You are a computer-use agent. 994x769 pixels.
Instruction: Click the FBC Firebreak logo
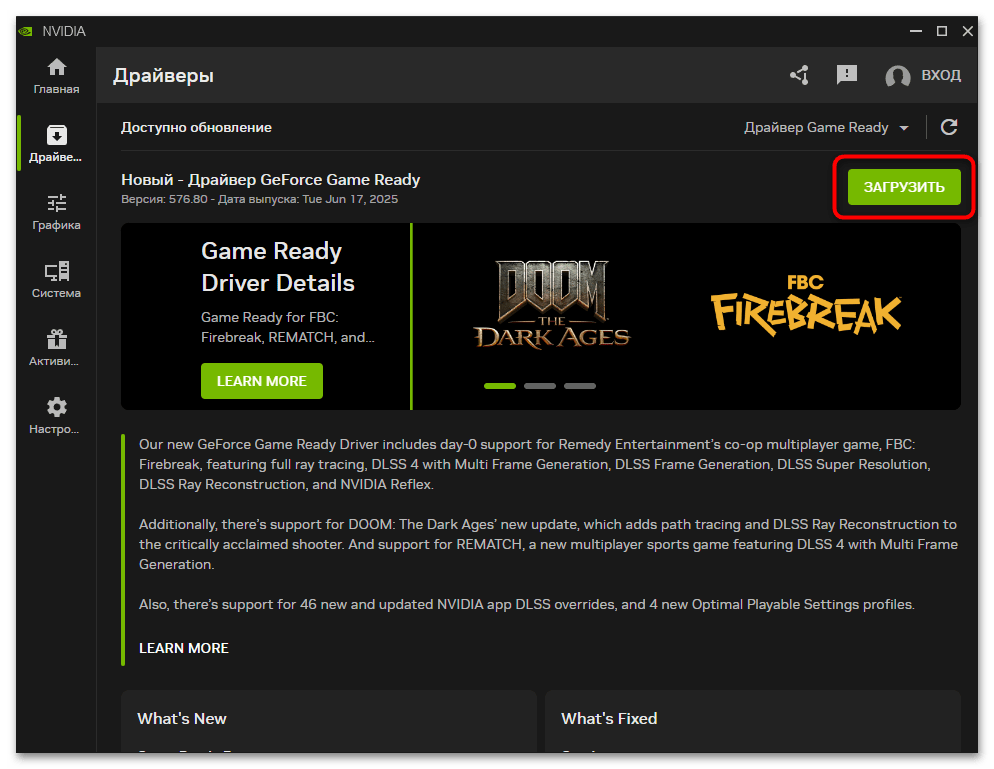click(806, 305)
